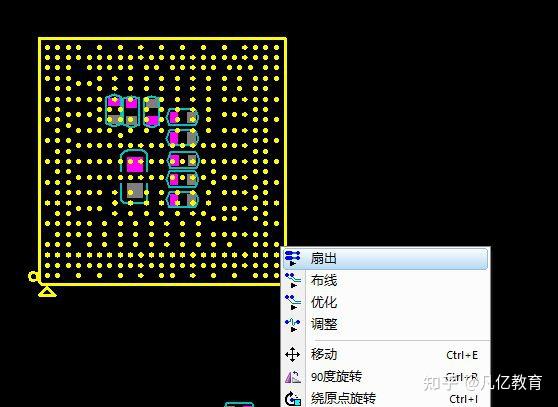The height and width of the screenshot is (407, 558).
Task: Choose 布线 (Route) menu entry
Action: pyautogui.click(x=385, y=280)
